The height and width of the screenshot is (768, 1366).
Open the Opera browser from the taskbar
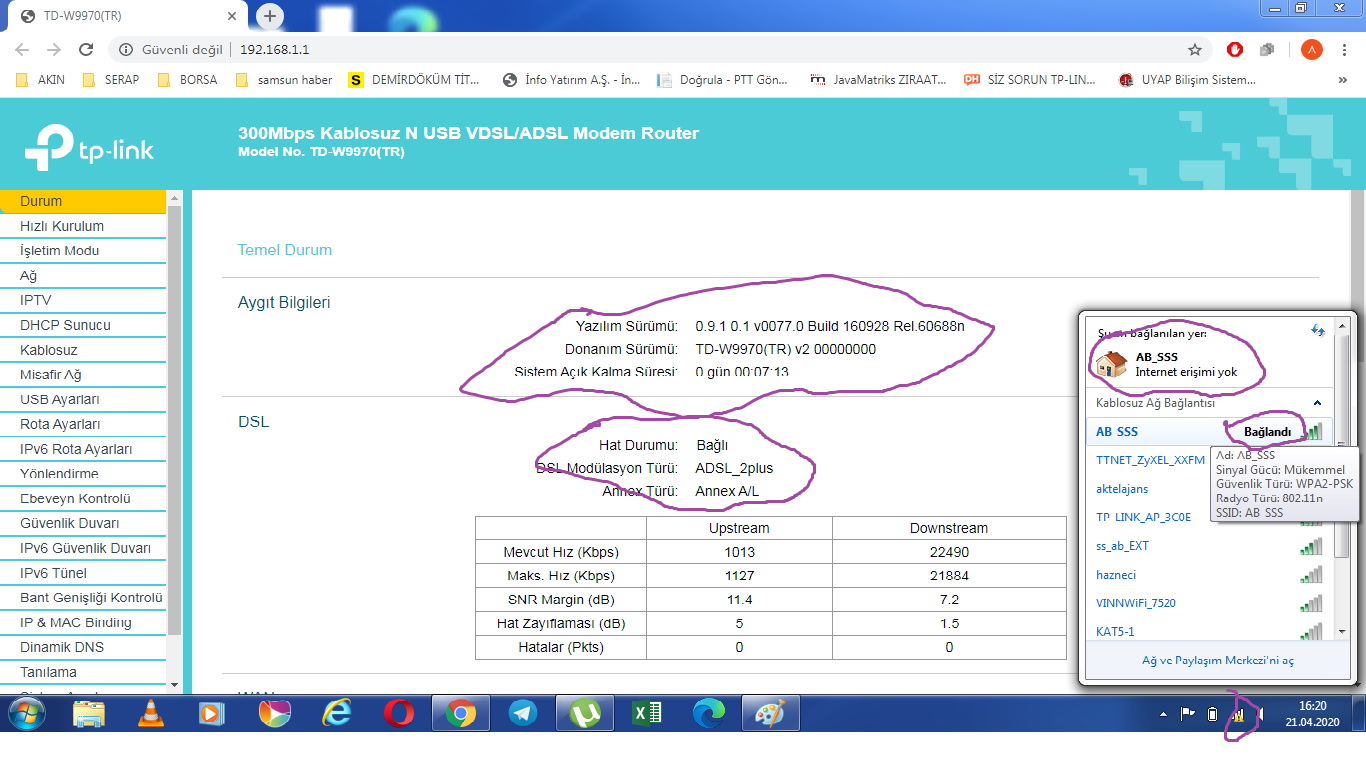(x=398, y=713)
